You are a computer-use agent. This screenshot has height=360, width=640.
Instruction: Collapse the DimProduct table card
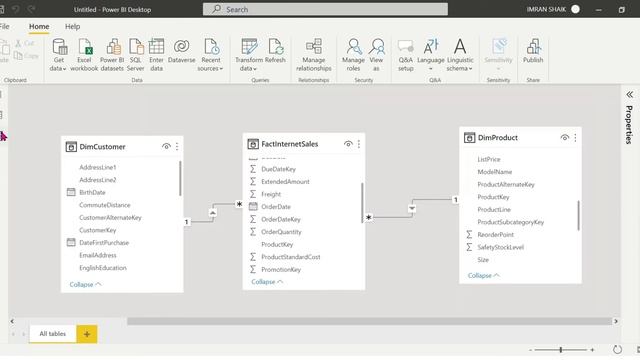click(x=484, y=276)
